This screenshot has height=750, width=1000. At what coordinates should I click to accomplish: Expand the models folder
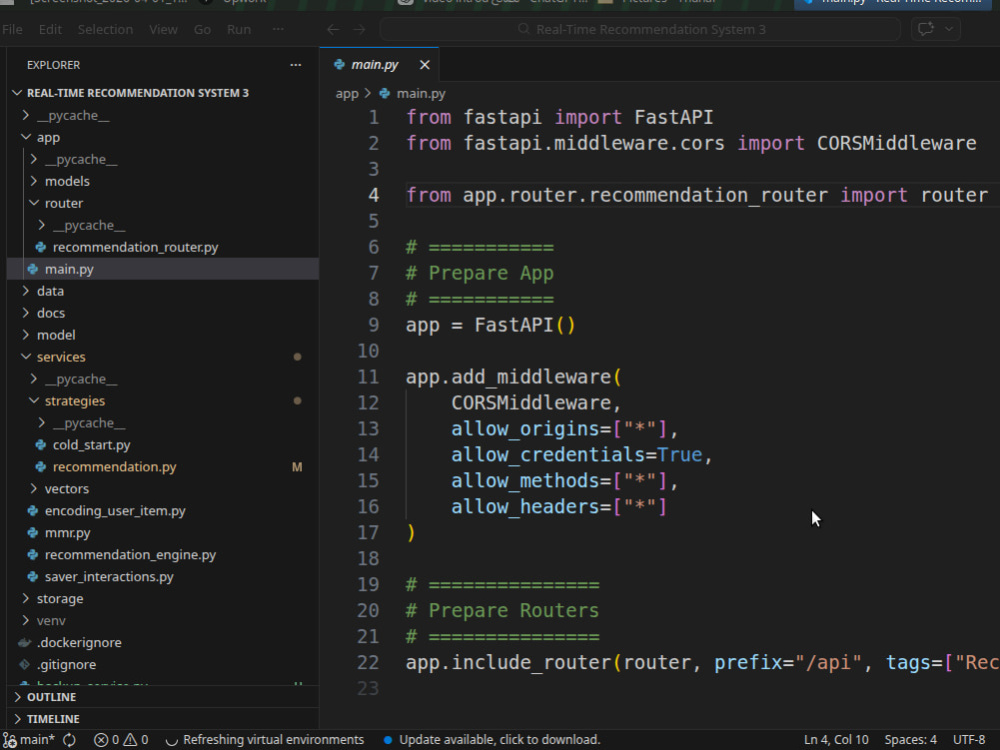[x=34, y=181]
